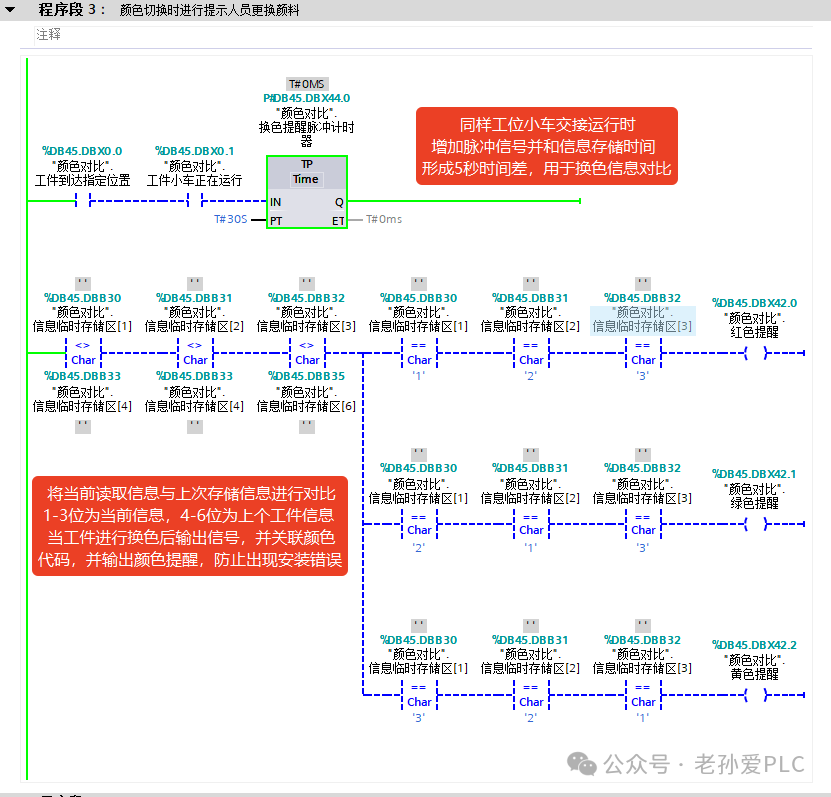Select the 工件到达指定位置 contact
The width and height of the screenshot is (831, 797).
[83, 200]
